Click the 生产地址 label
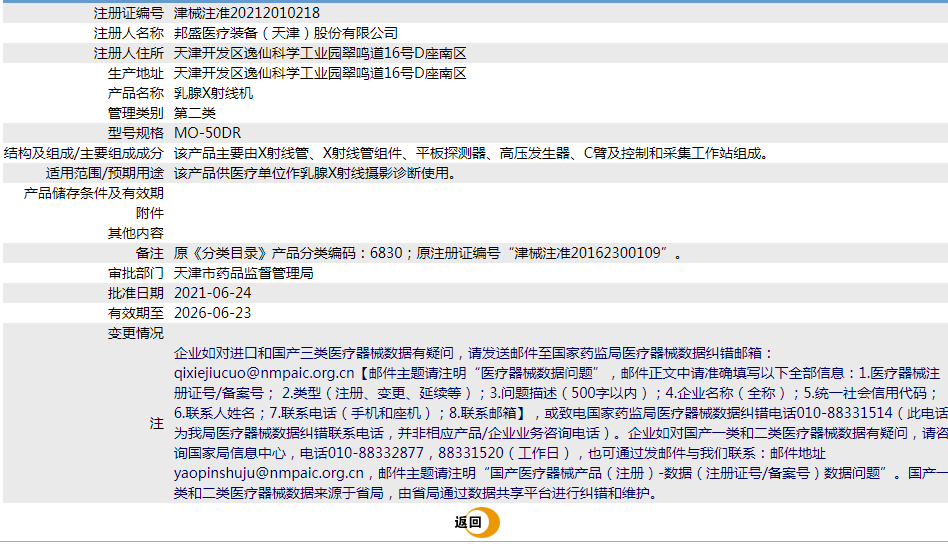Image resolution: width=948 pixels, height=544 pixels. pos(135,73)
